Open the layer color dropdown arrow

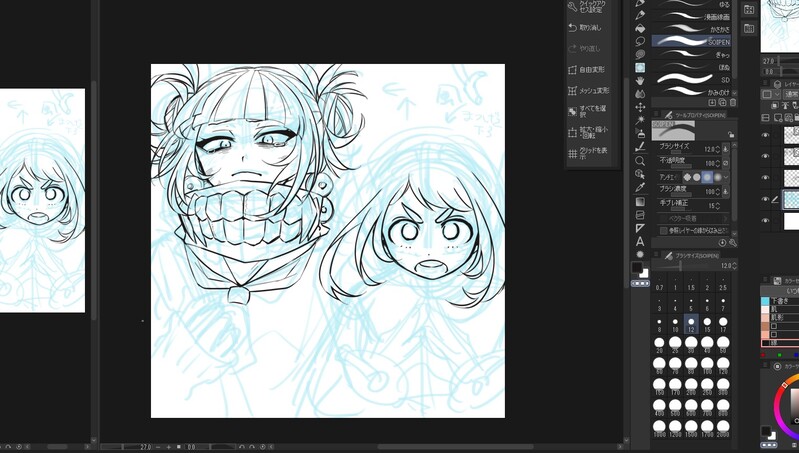click(778, 94)
